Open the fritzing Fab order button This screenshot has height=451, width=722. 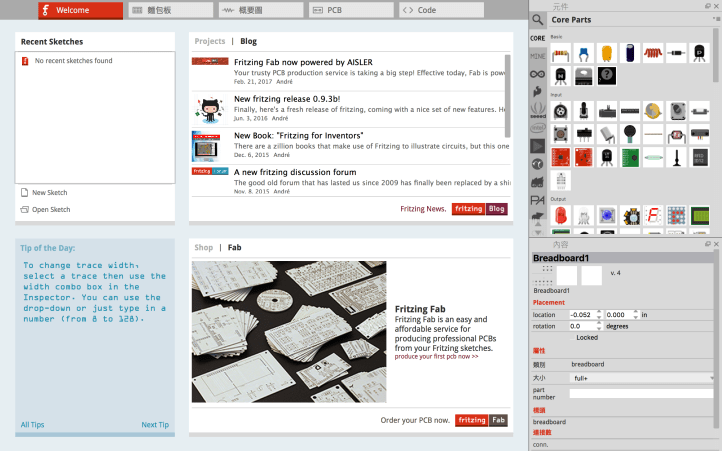point(480,421)
